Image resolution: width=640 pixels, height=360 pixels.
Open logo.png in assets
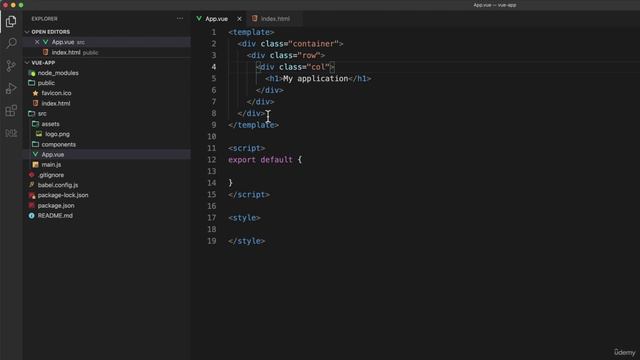(x=57, y=134)
